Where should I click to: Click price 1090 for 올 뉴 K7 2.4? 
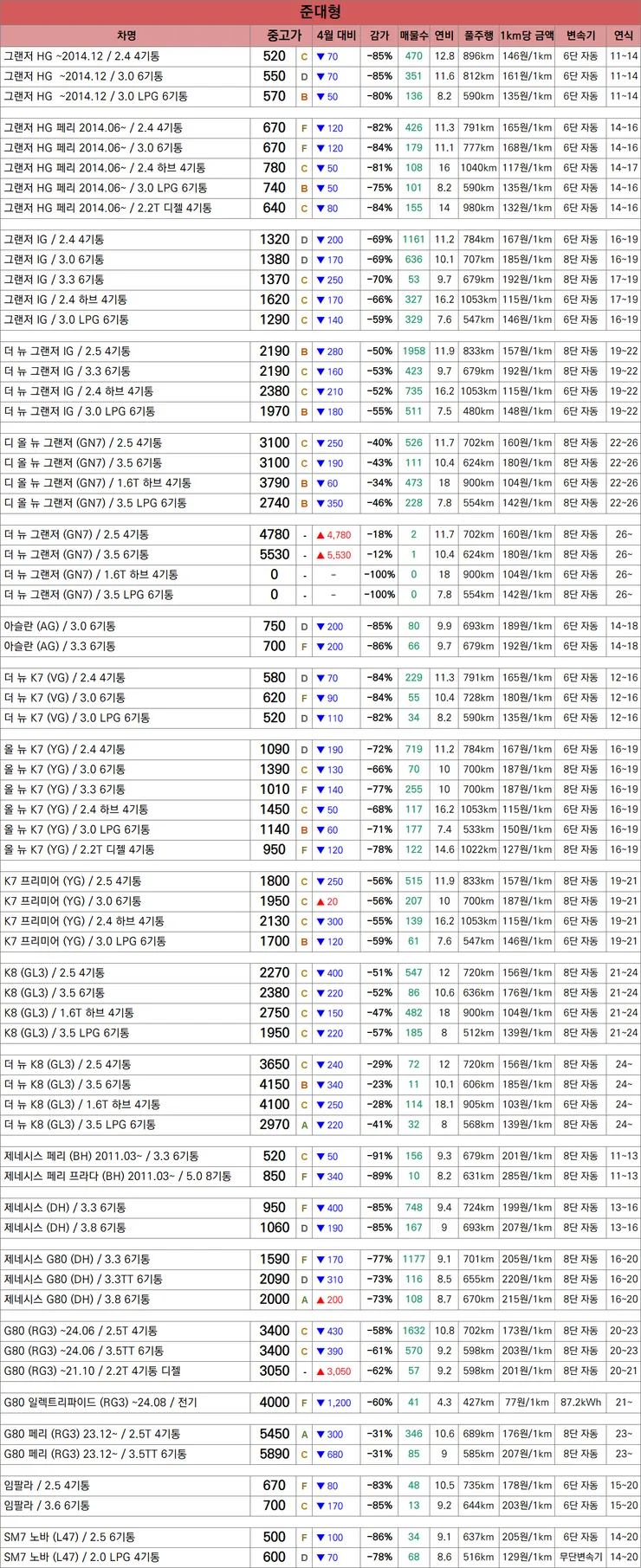coord(275,749)
